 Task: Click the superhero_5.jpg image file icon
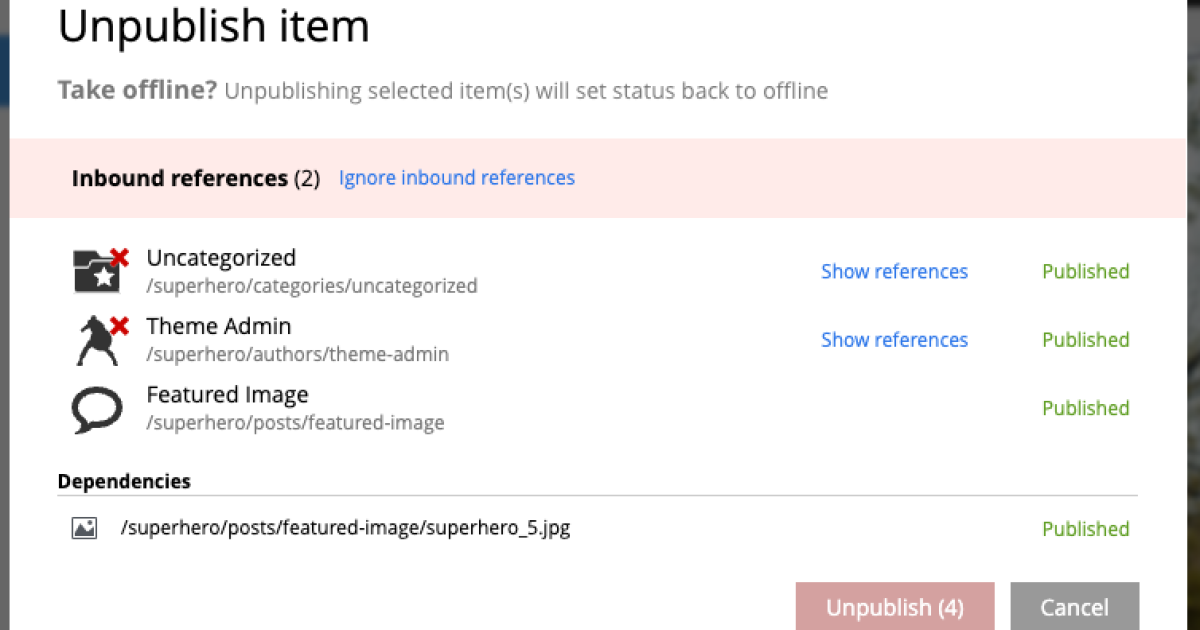click(84, 529)
